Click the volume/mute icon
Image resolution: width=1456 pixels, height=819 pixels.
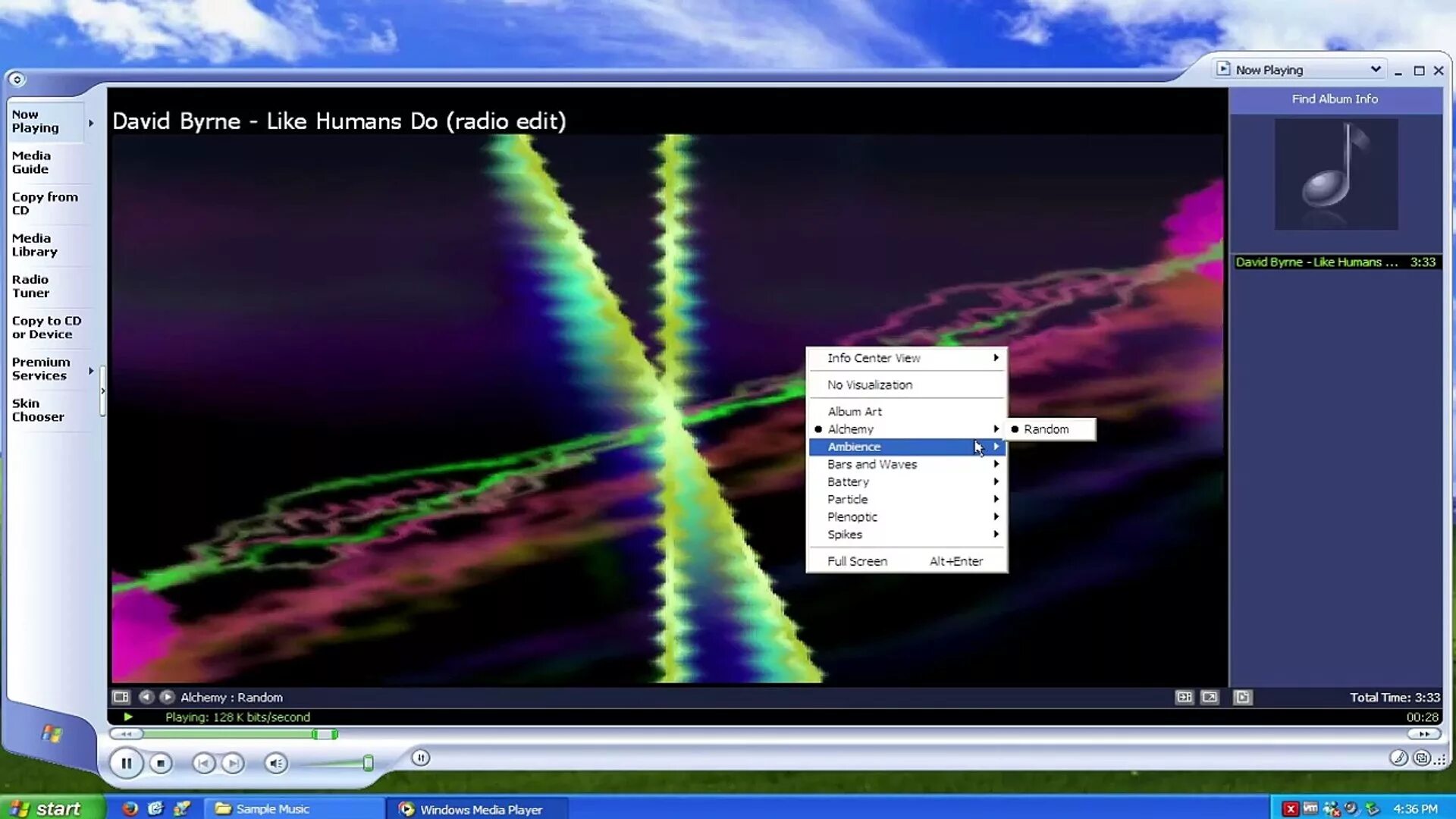278,763
